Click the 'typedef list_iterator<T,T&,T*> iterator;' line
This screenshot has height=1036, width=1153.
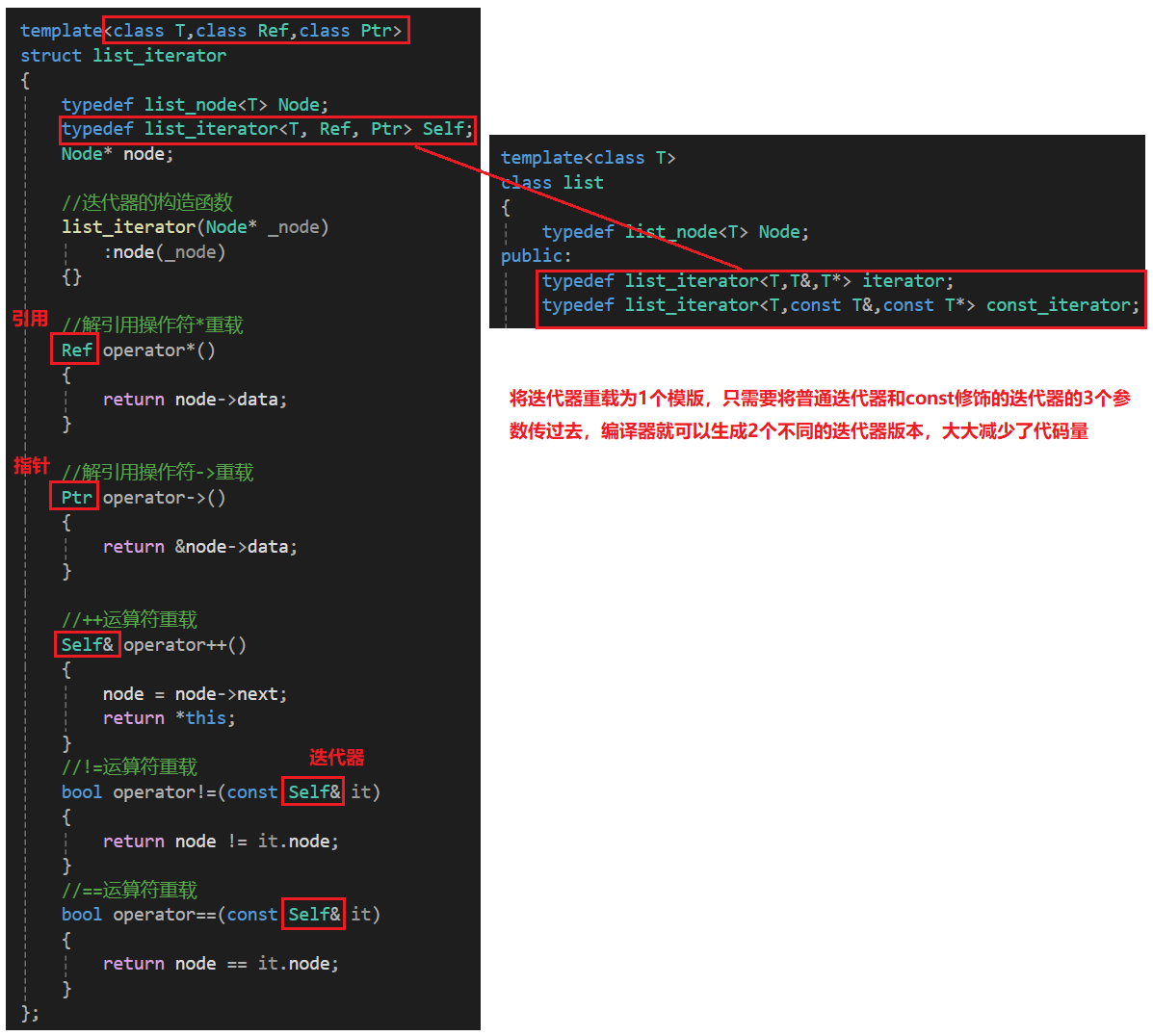click(747, 281)
